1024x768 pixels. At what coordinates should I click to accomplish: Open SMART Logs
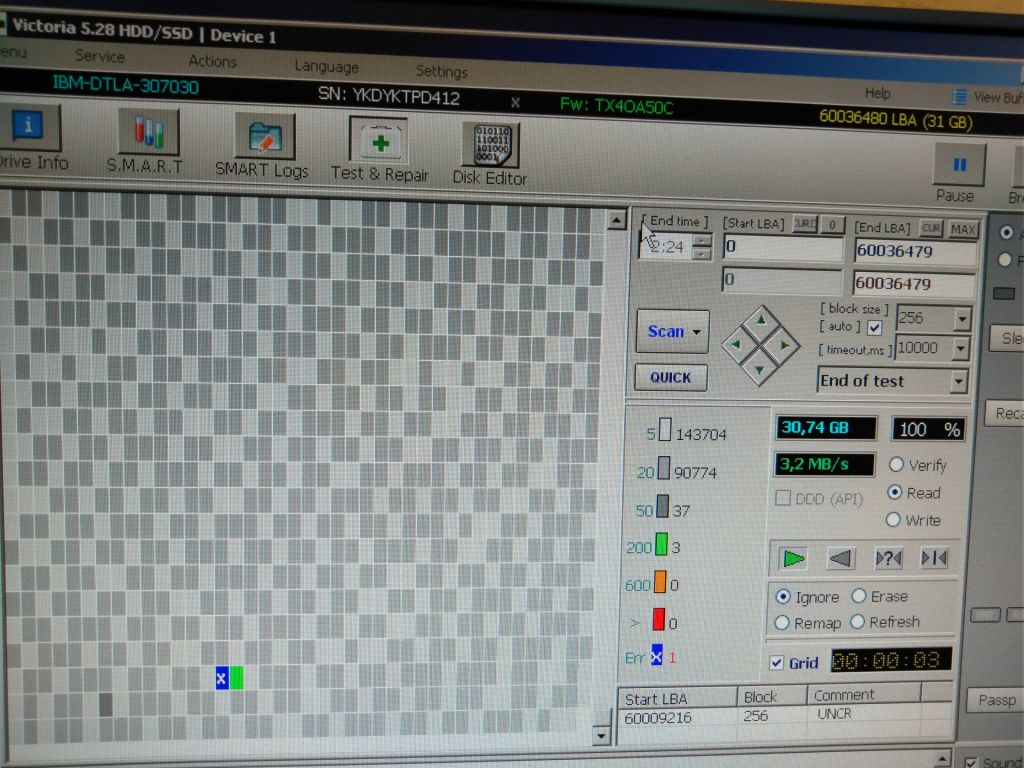pos(263,146)
